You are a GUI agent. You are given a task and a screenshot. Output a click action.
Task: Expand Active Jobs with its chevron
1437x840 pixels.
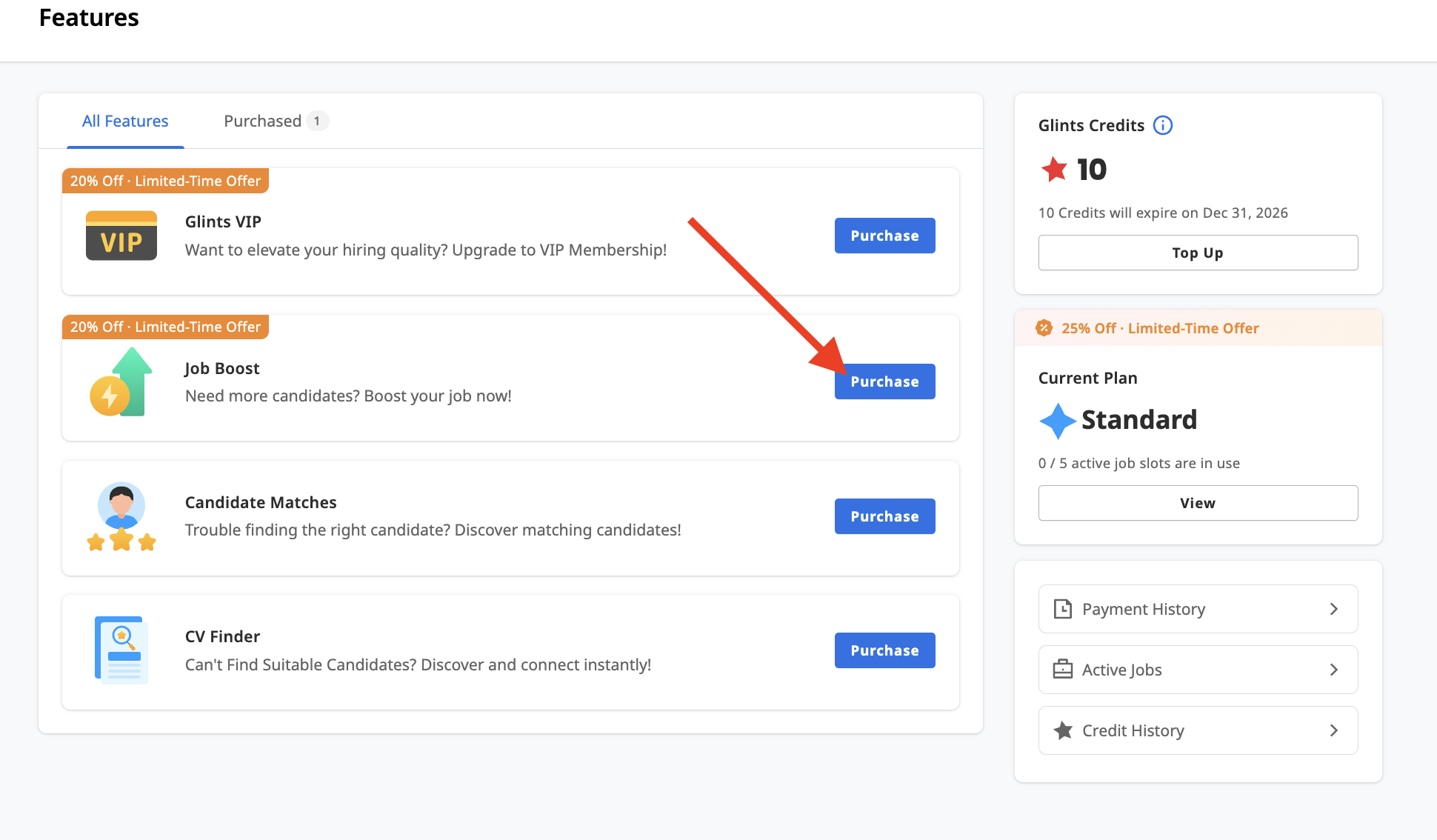pyautogui.click(x=1334, y=670)
